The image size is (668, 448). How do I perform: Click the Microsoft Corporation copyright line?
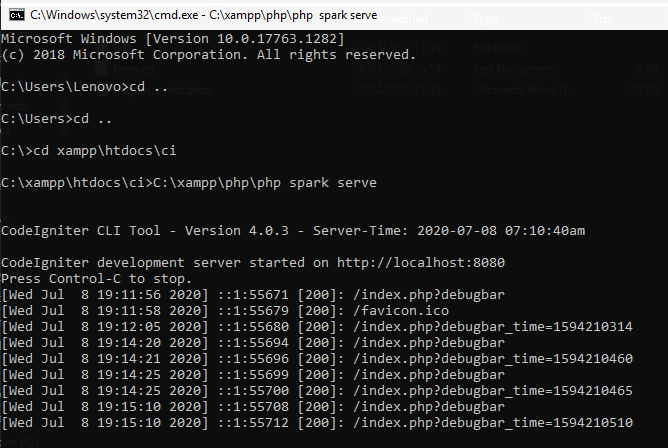208,55
